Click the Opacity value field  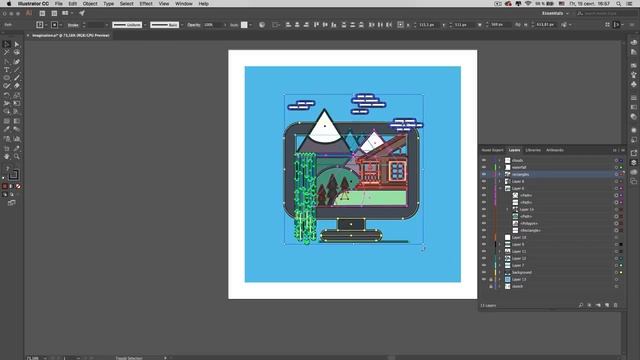click(212, 25)
